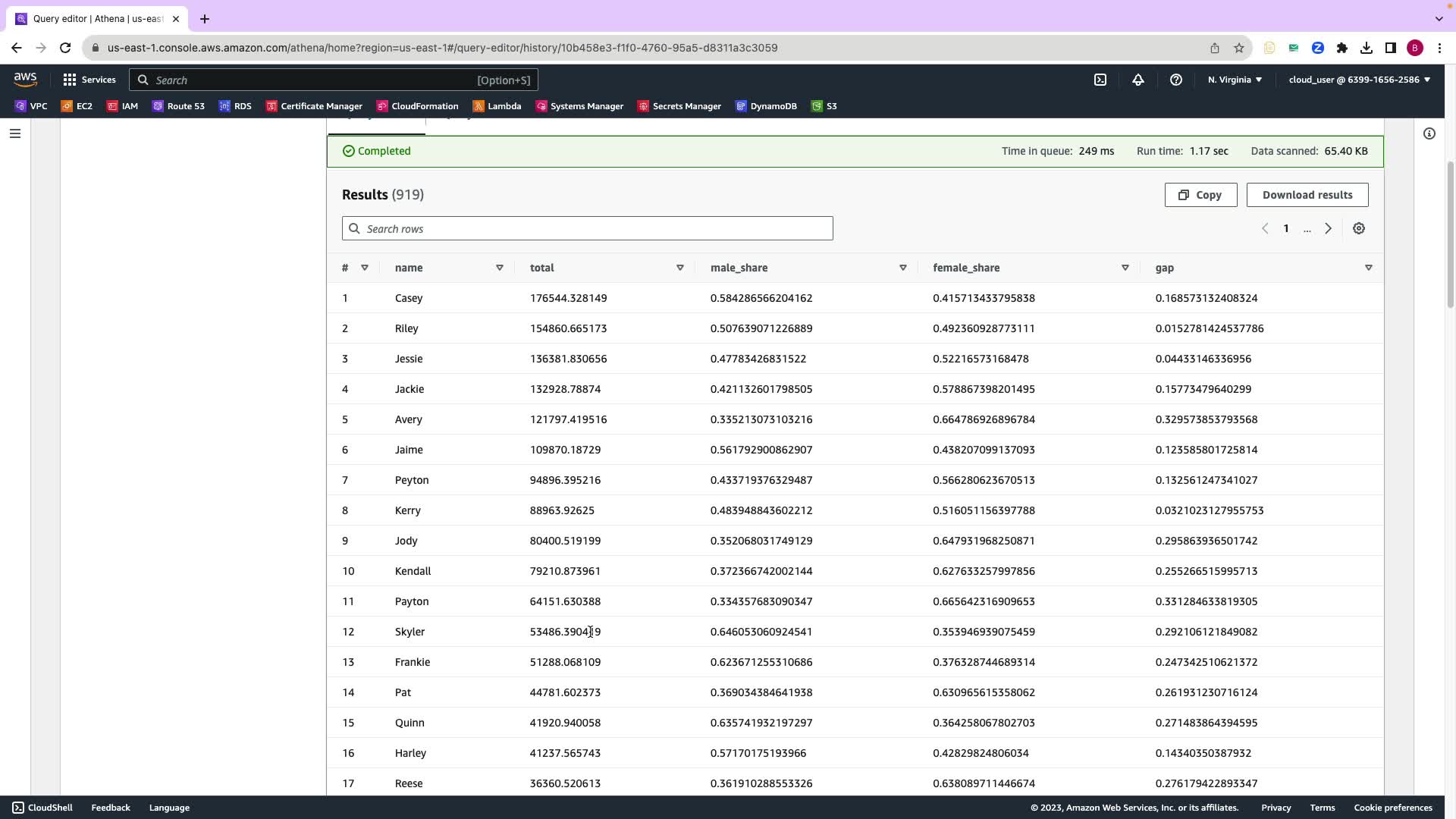Viewport: 1456px width, 819px height.
Task: Open the DynamoDB favorites bar item
Action: point(766,106)
